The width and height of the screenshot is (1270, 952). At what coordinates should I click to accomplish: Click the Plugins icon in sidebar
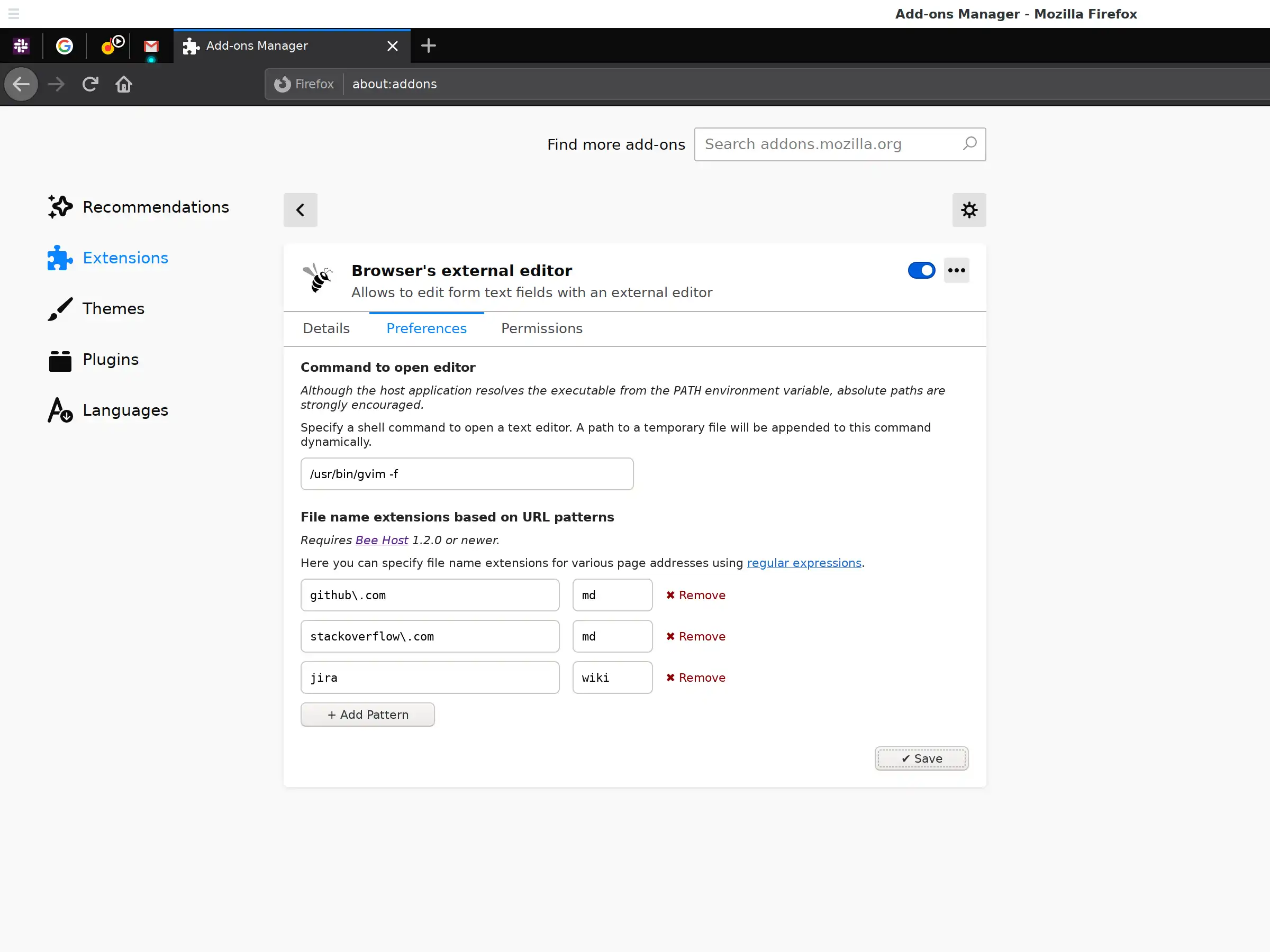click(59, 359)
